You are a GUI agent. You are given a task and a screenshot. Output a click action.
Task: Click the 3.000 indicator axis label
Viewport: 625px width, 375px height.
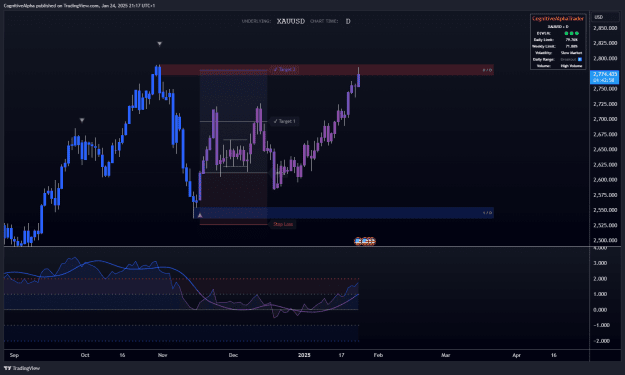point(600,263)
